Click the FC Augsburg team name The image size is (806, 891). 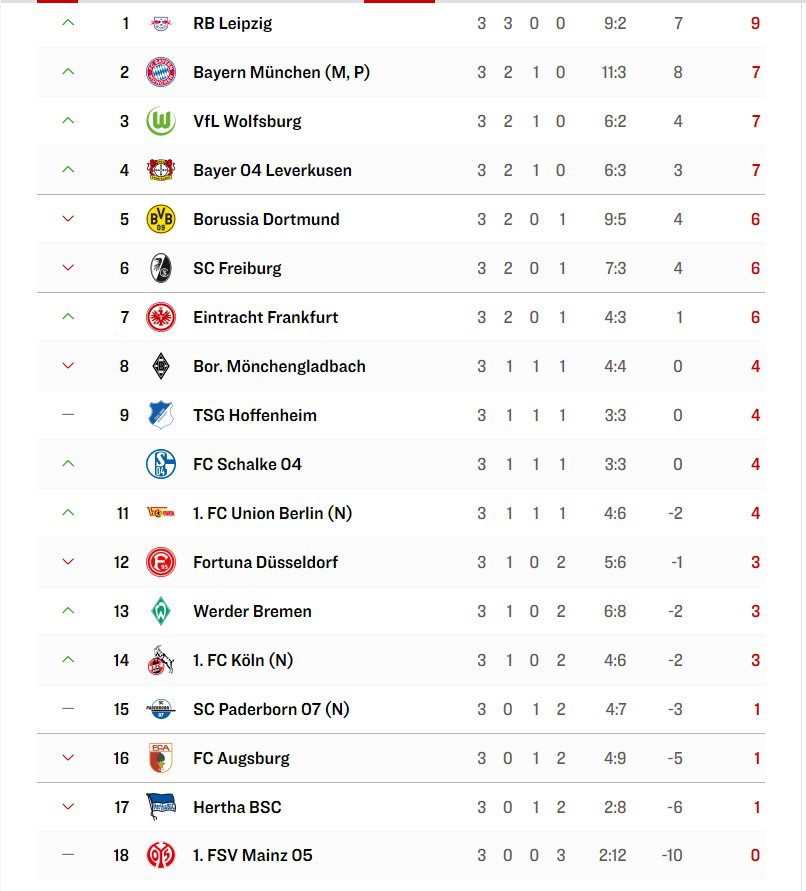point(241,758)
